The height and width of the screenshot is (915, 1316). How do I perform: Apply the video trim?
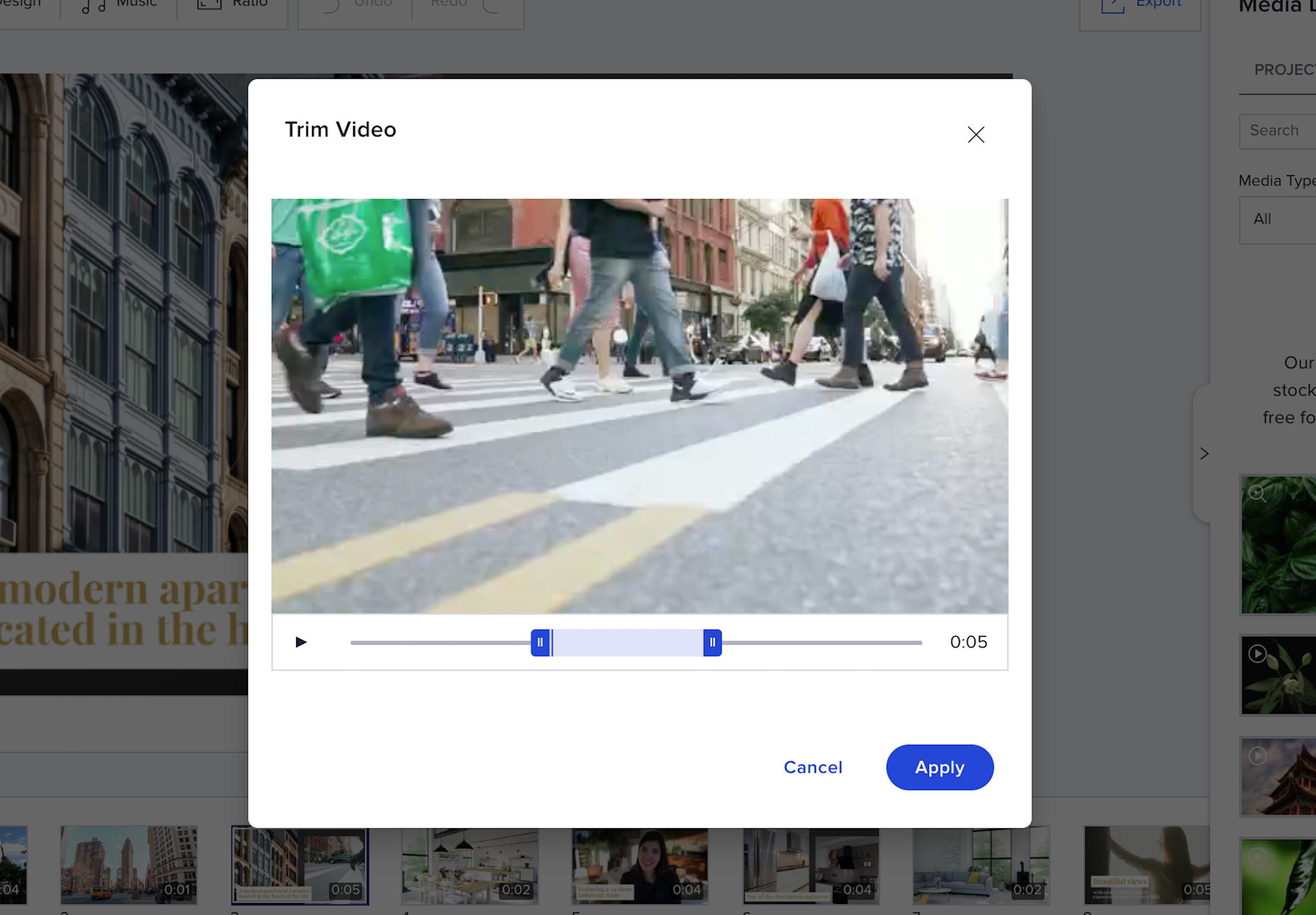(940, 767)
